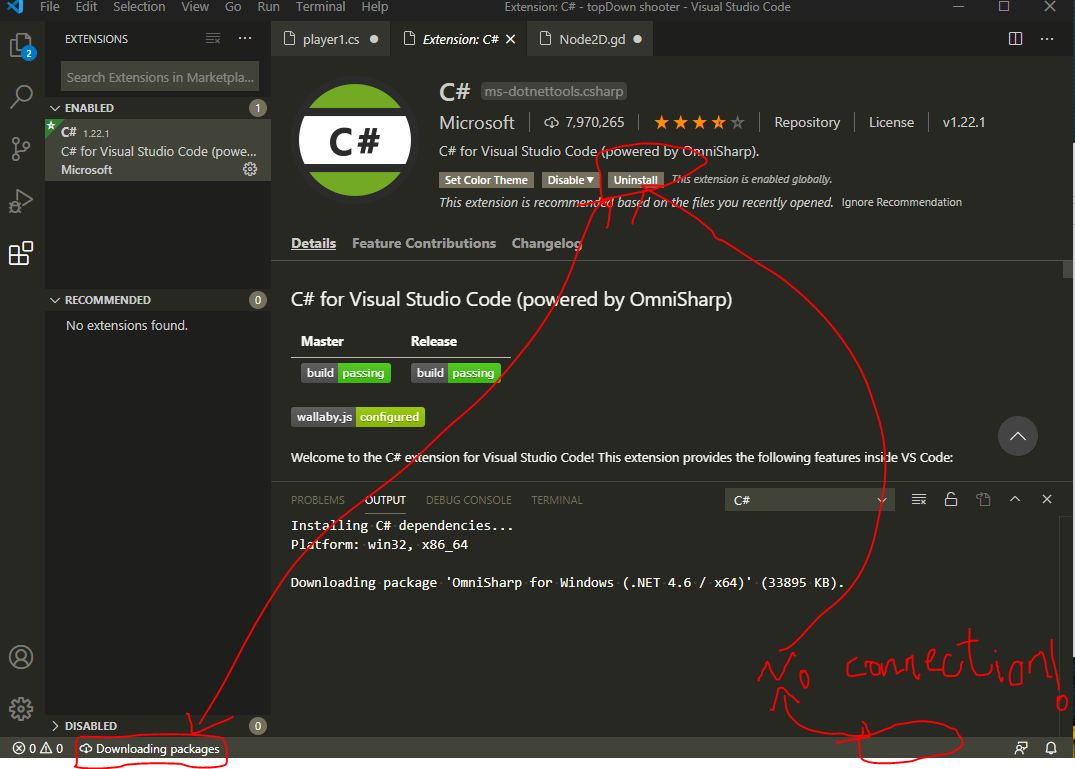Toggle panel maximize with the chevron
Viewport: 1075px width, 769px height.
click(1015, 499)
